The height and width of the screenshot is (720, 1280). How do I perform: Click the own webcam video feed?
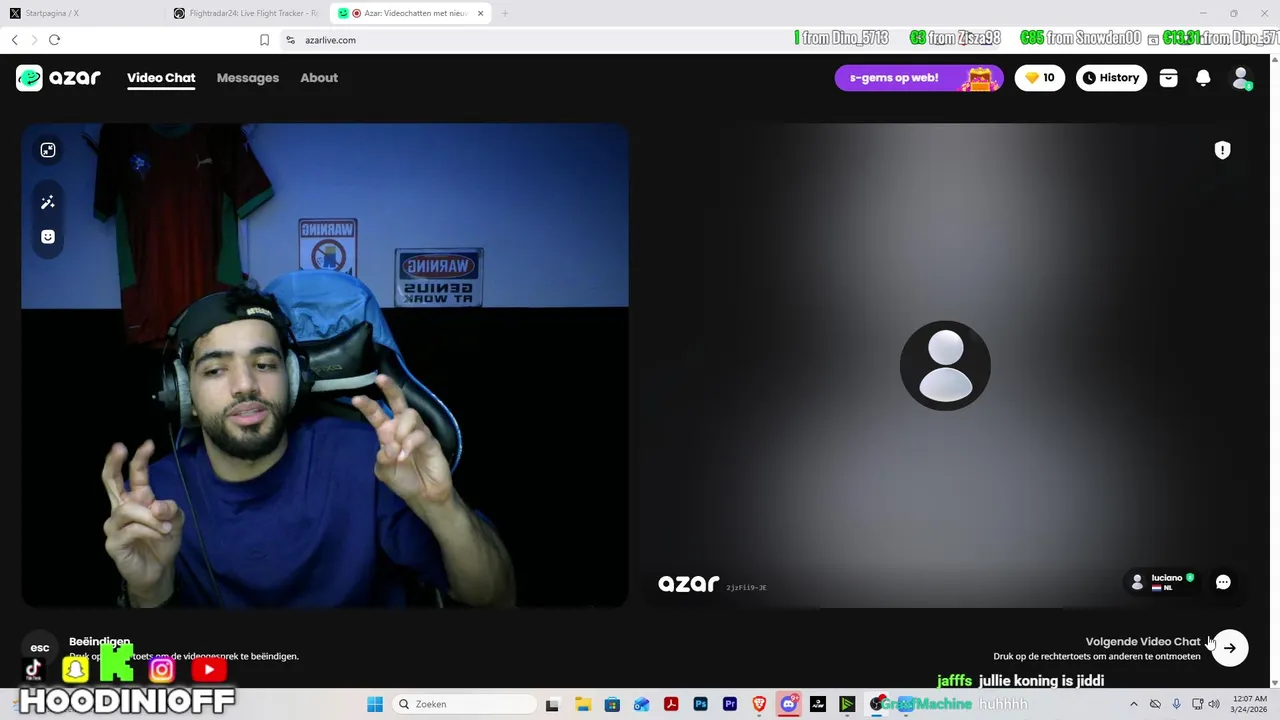[x=325, y=365]
